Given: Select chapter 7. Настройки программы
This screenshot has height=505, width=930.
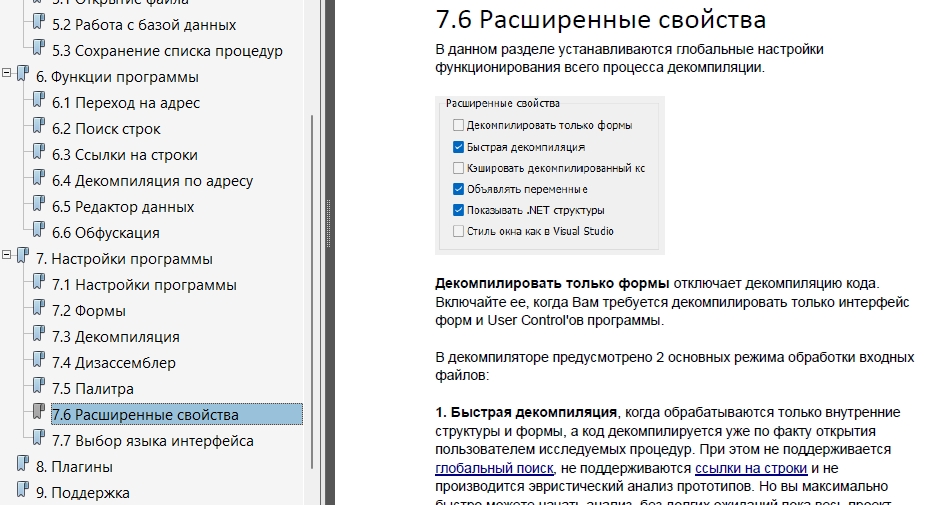Looking at the screenshot, I should [x=125, y=259].
